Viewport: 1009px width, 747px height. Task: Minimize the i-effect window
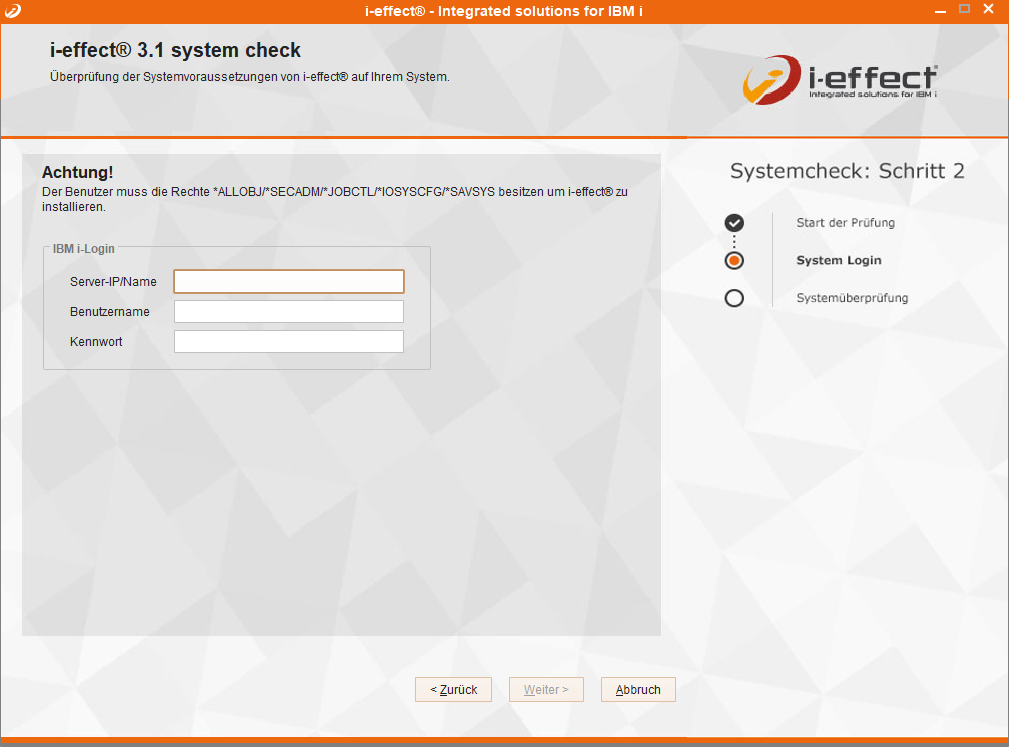940,9
